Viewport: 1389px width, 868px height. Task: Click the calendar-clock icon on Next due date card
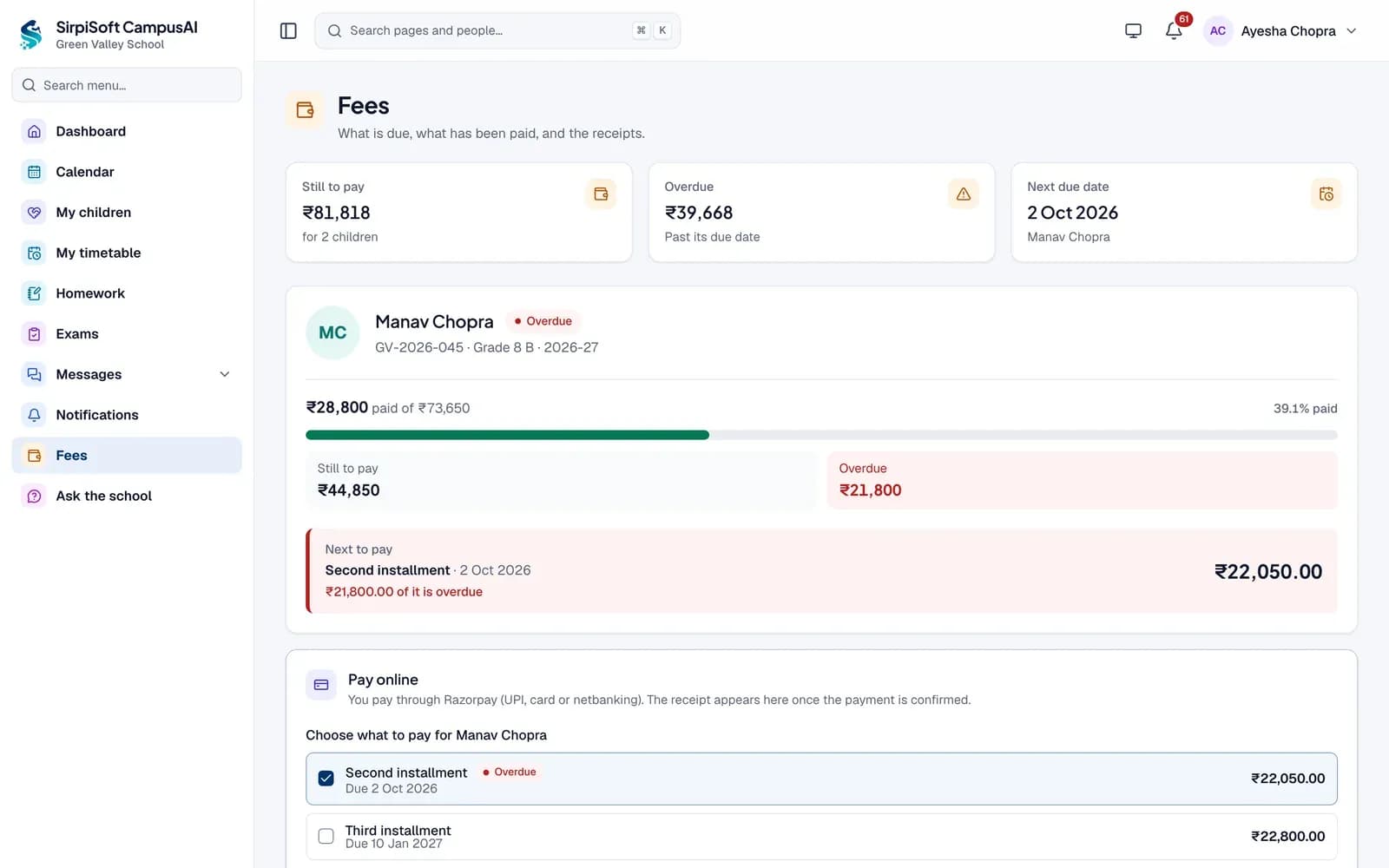click(1326, 194)
